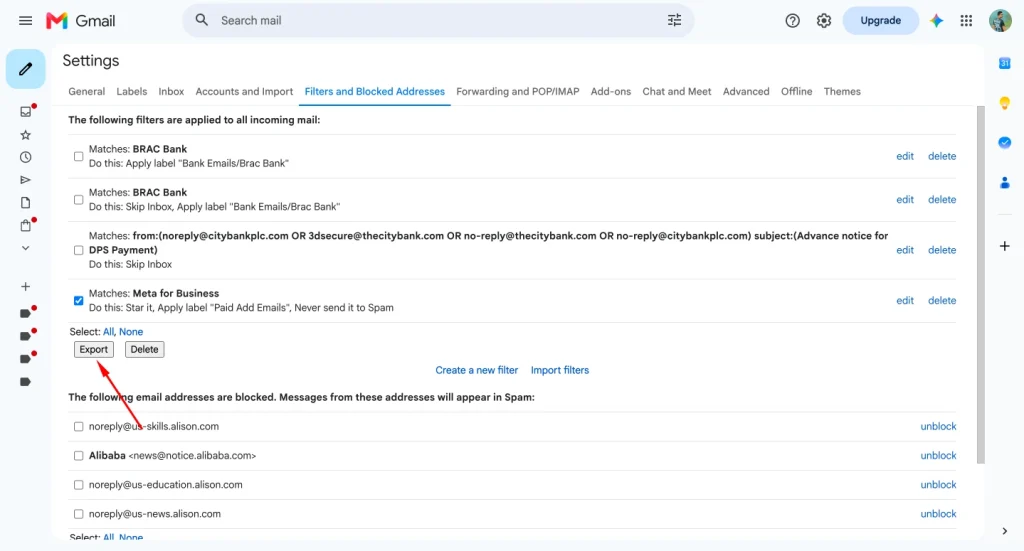Open the Google apps grid
The image size is (1024, 551).
[966, 21]
